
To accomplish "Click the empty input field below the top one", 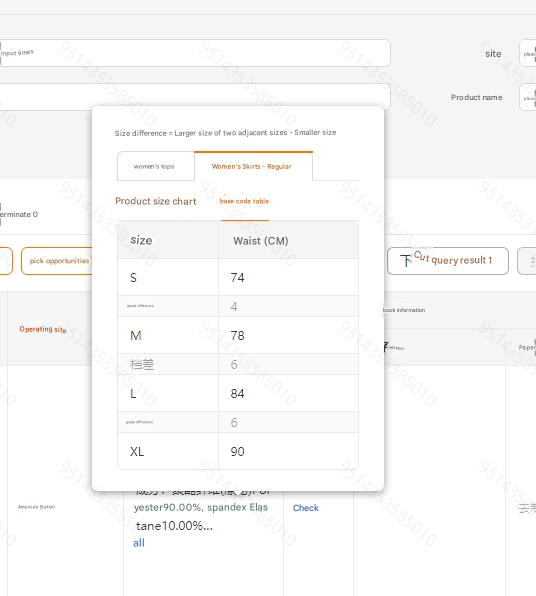I will (195, 97).
